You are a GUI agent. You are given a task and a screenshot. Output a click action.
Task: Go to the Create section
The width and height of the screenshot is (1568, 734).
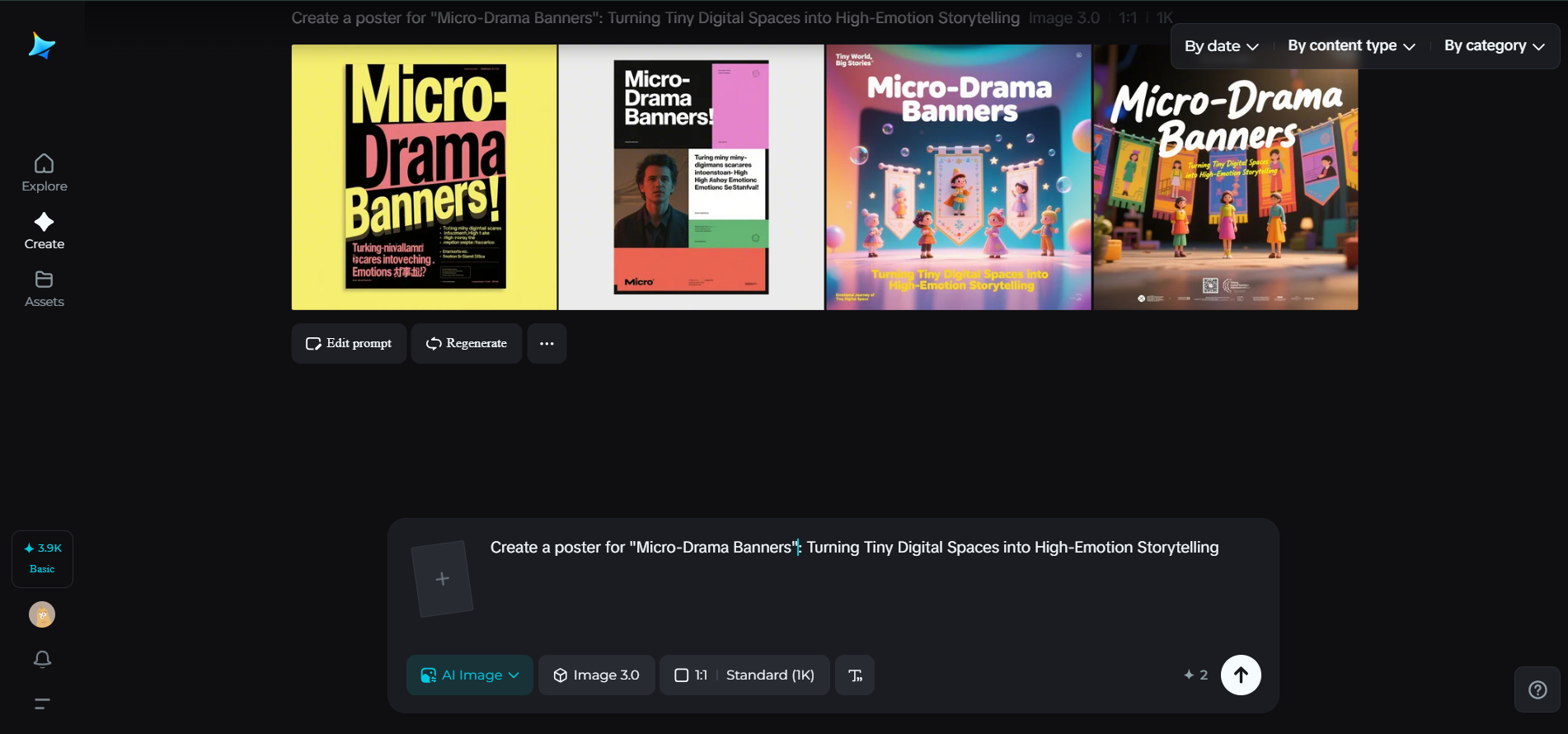point(45,231)
